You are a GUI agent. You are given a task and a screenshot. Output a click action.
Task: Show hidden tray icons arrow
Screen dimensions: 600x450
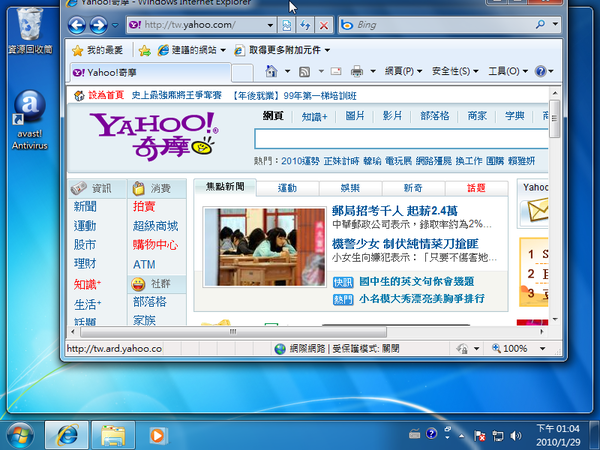pyautogui.click(x=462, y=435)
